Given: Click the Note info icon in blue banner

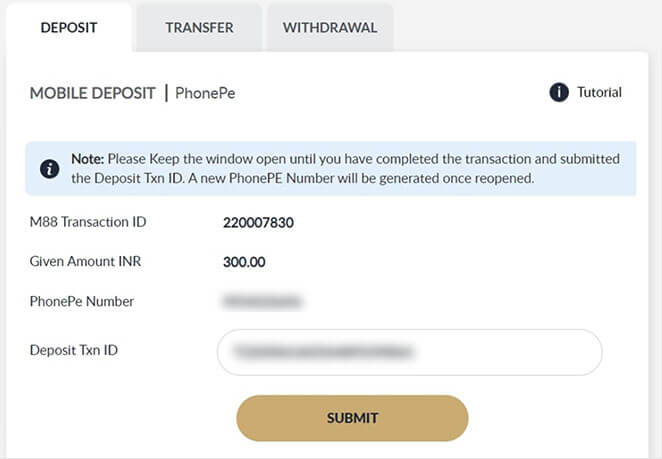Looking at the screenshot, I should [x=49, y=169].
